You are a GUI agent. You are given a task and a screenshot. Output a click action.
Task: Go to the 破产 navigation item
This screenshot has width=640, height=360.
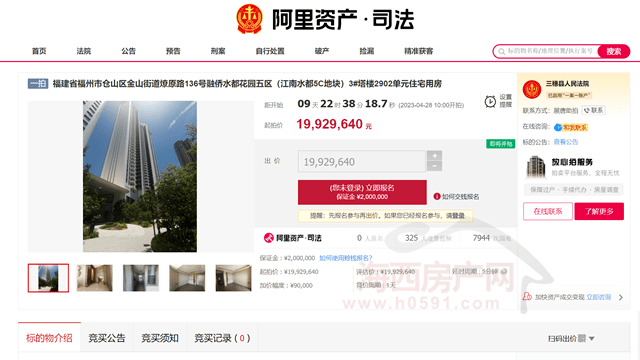(322, 51)
